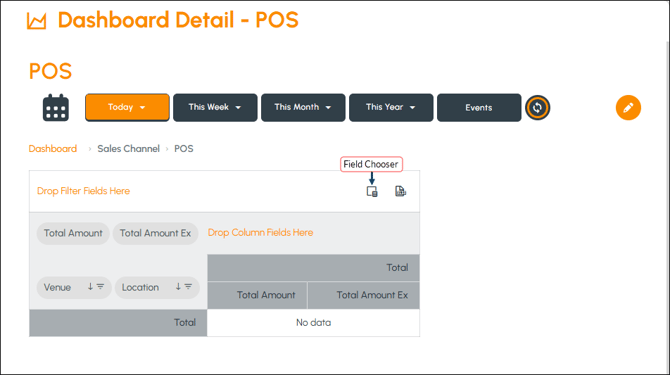
Task: Click the Total Amount Ex column header
Action: coord(364,295)
